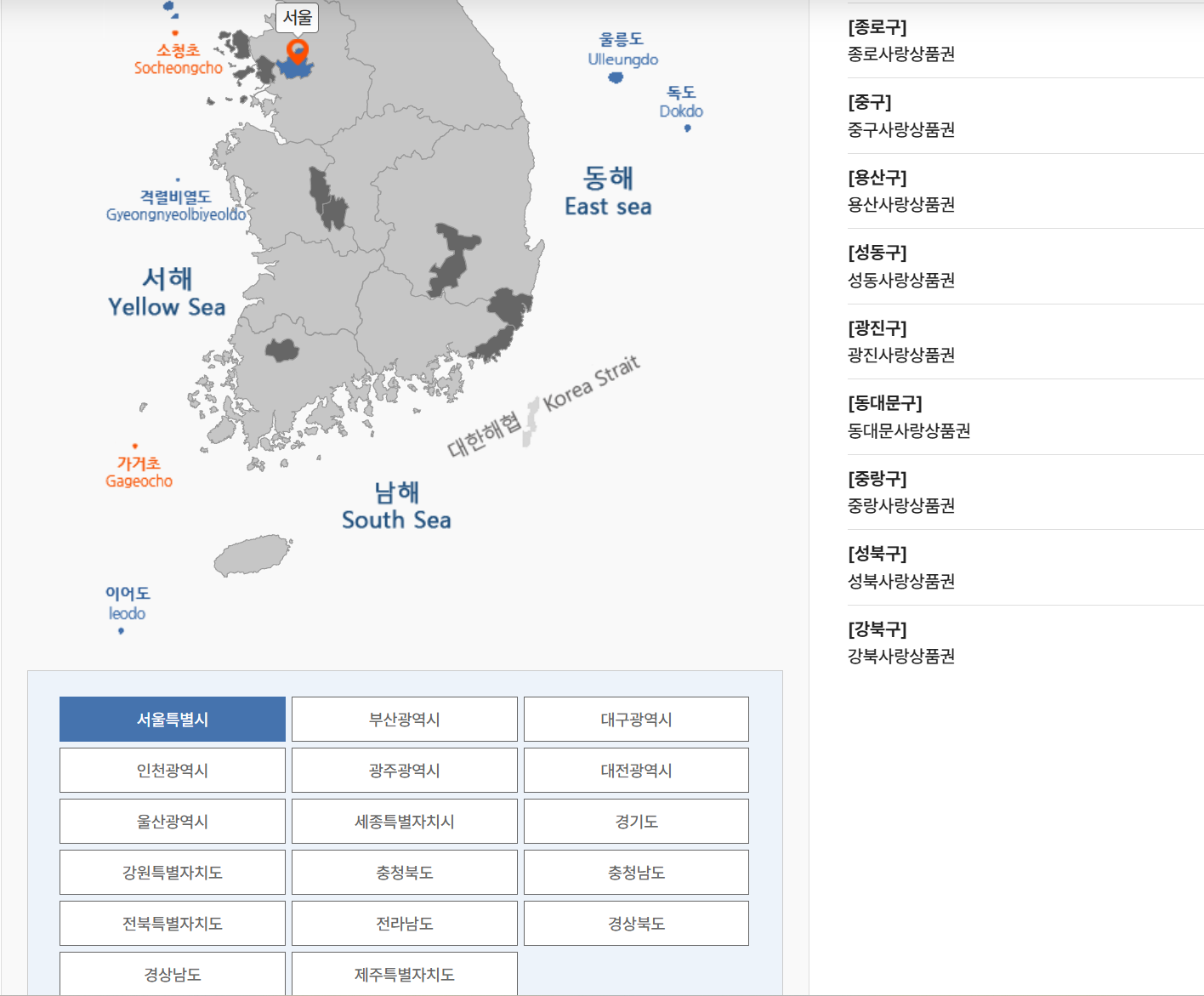Click the Ulleungdo island icon on map

[614, 77]
